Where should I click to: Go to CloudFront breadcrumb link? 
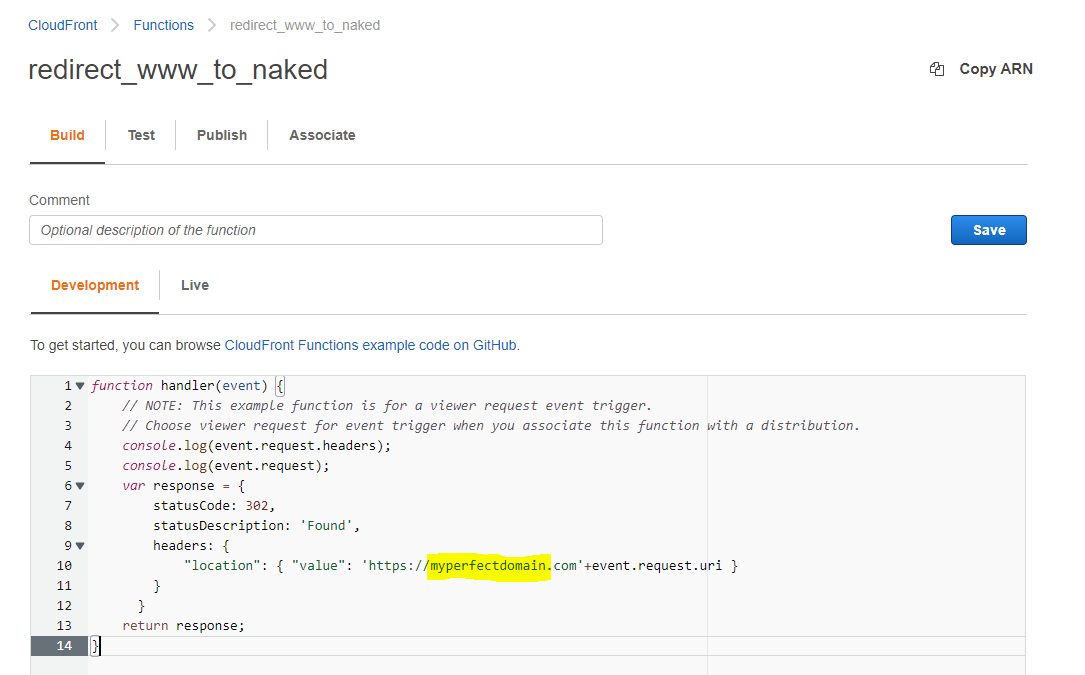point(62,25)
